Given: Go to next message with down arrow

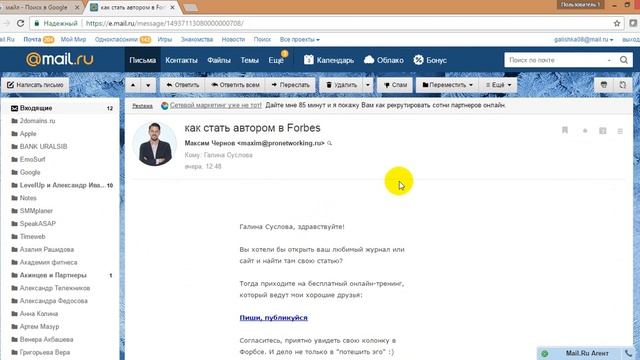Looking at the screenshot, I should 148,85.
